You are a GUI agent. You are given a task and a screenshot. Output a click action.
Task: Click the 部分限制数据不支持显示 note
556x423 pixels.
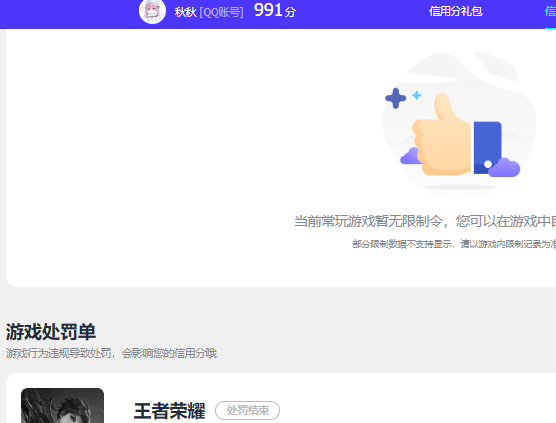[454, 244]
